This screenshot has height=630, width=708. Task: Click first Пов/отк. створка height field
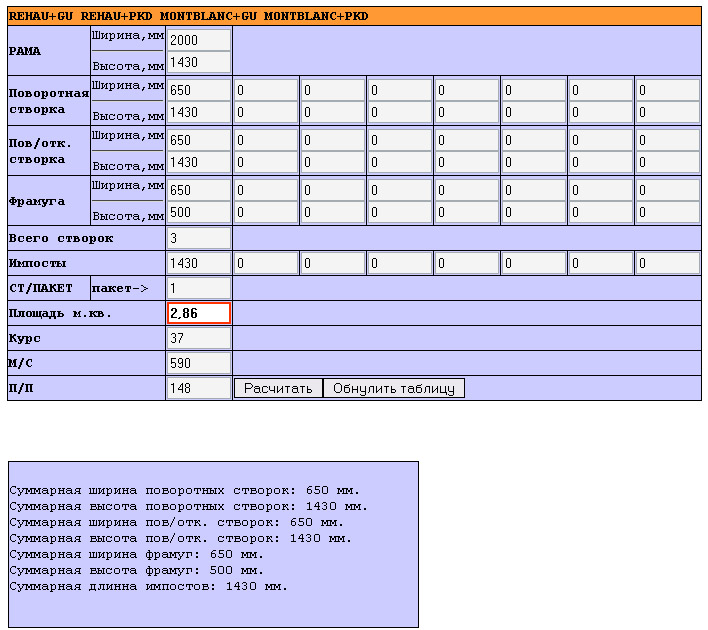(x=198, y=162)
